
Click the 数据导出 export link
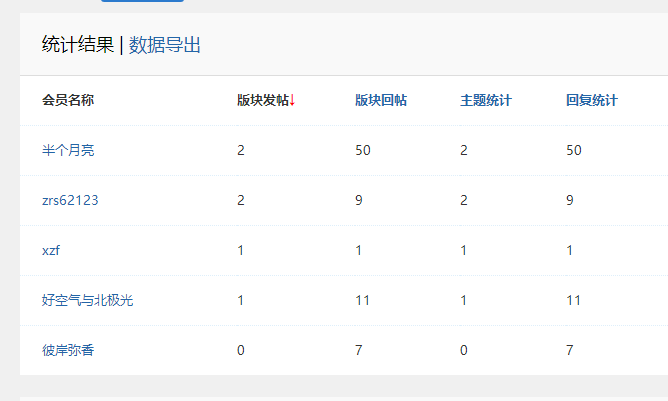click(x=165, y=44)
